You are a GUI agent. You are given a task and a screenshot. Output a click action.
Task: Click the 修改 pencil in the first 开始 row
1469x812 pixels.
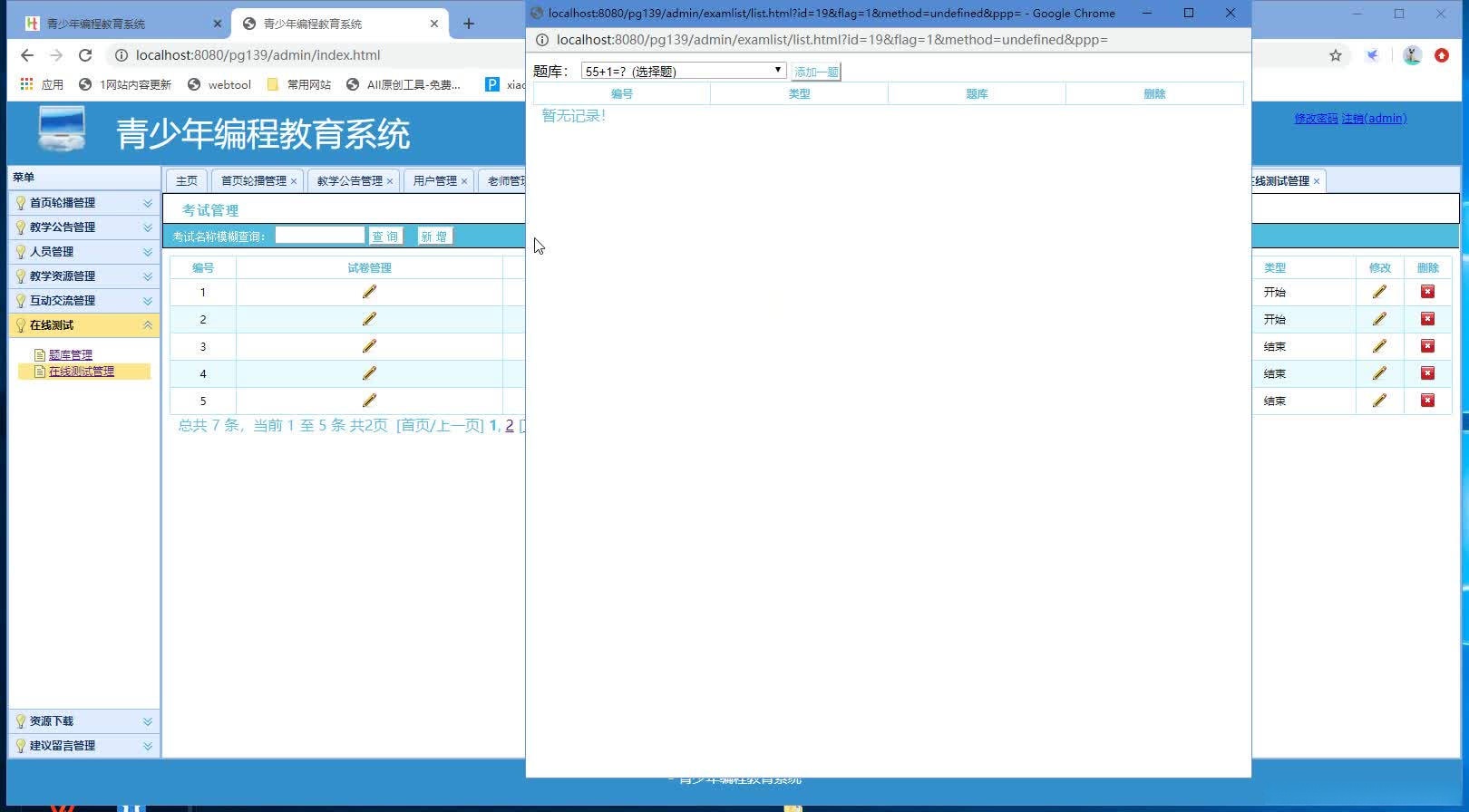1379,292
